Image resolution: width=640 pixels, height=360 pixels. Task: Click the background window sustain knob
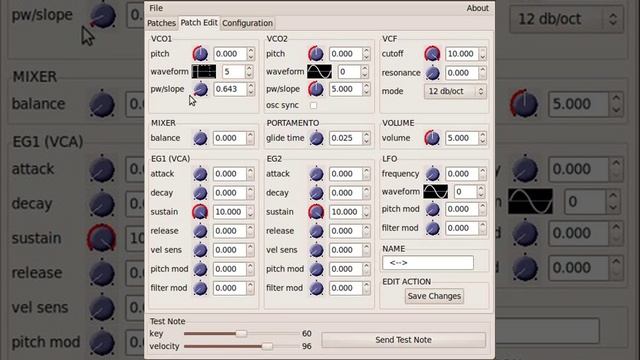102,238
